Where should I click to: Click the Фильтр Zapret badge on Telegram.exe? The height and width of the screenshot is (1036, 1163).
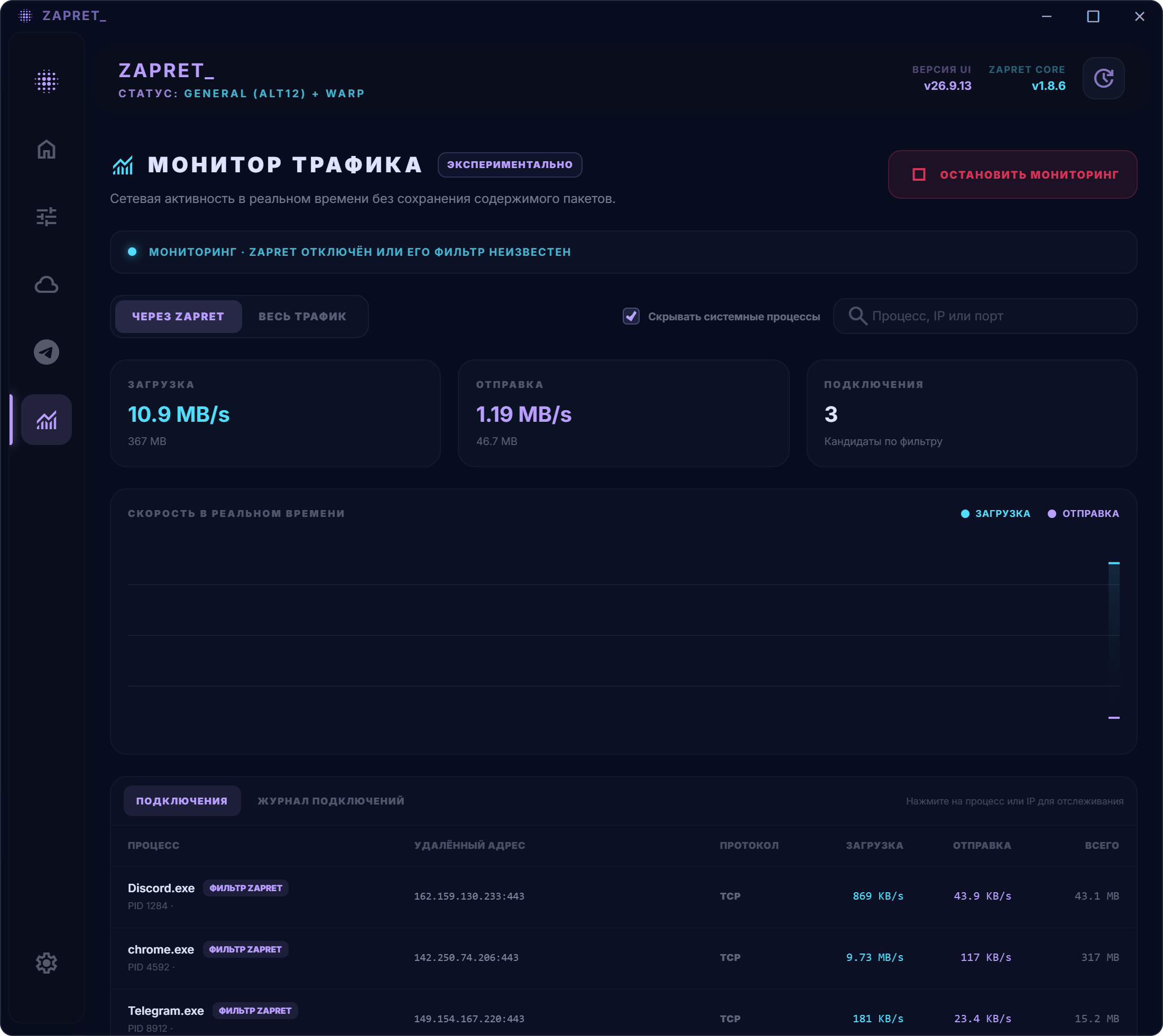point(255,1011)
